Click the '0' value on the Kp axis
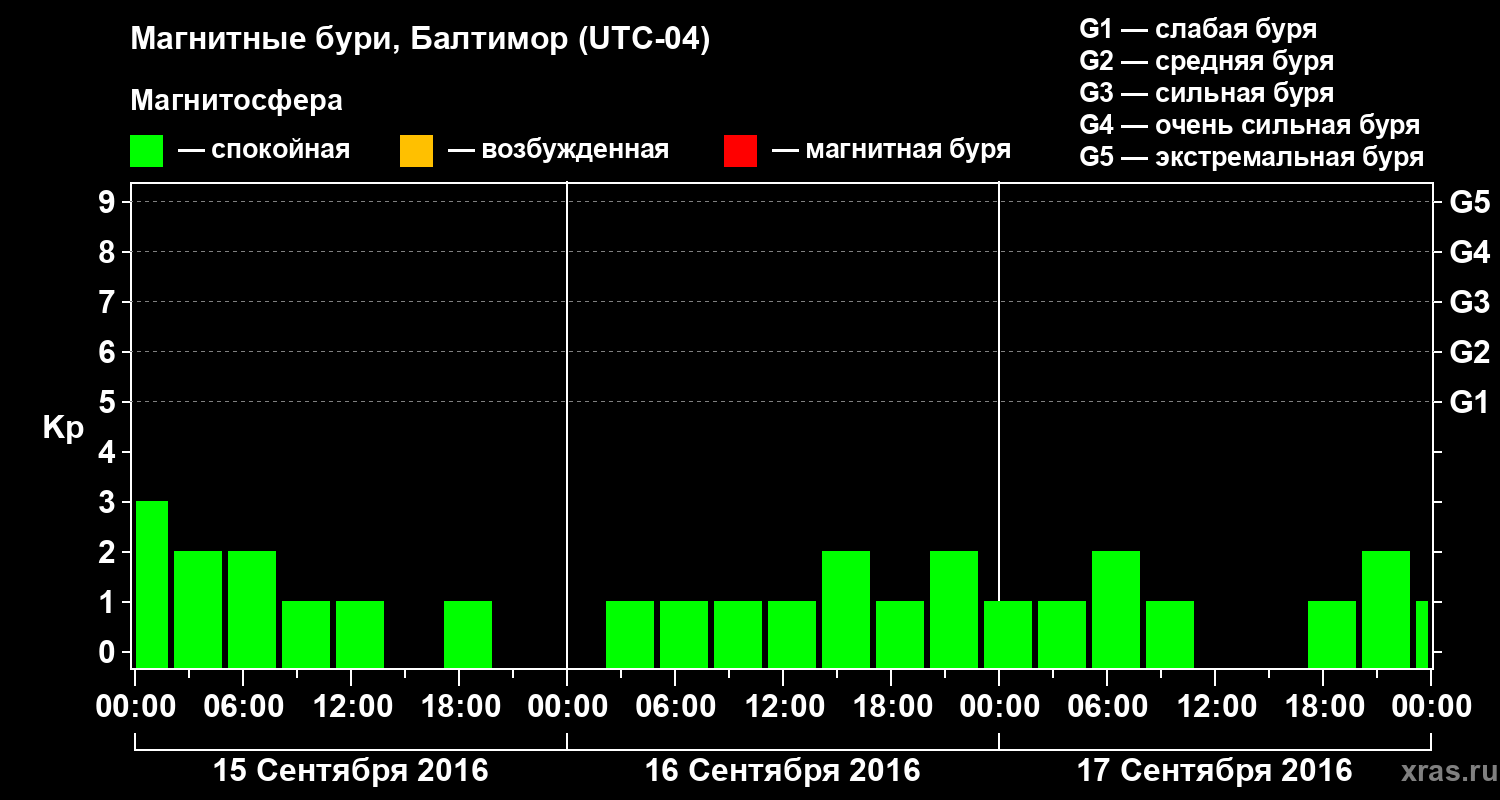Screen dimensions: 1500x800 point(109,653)
